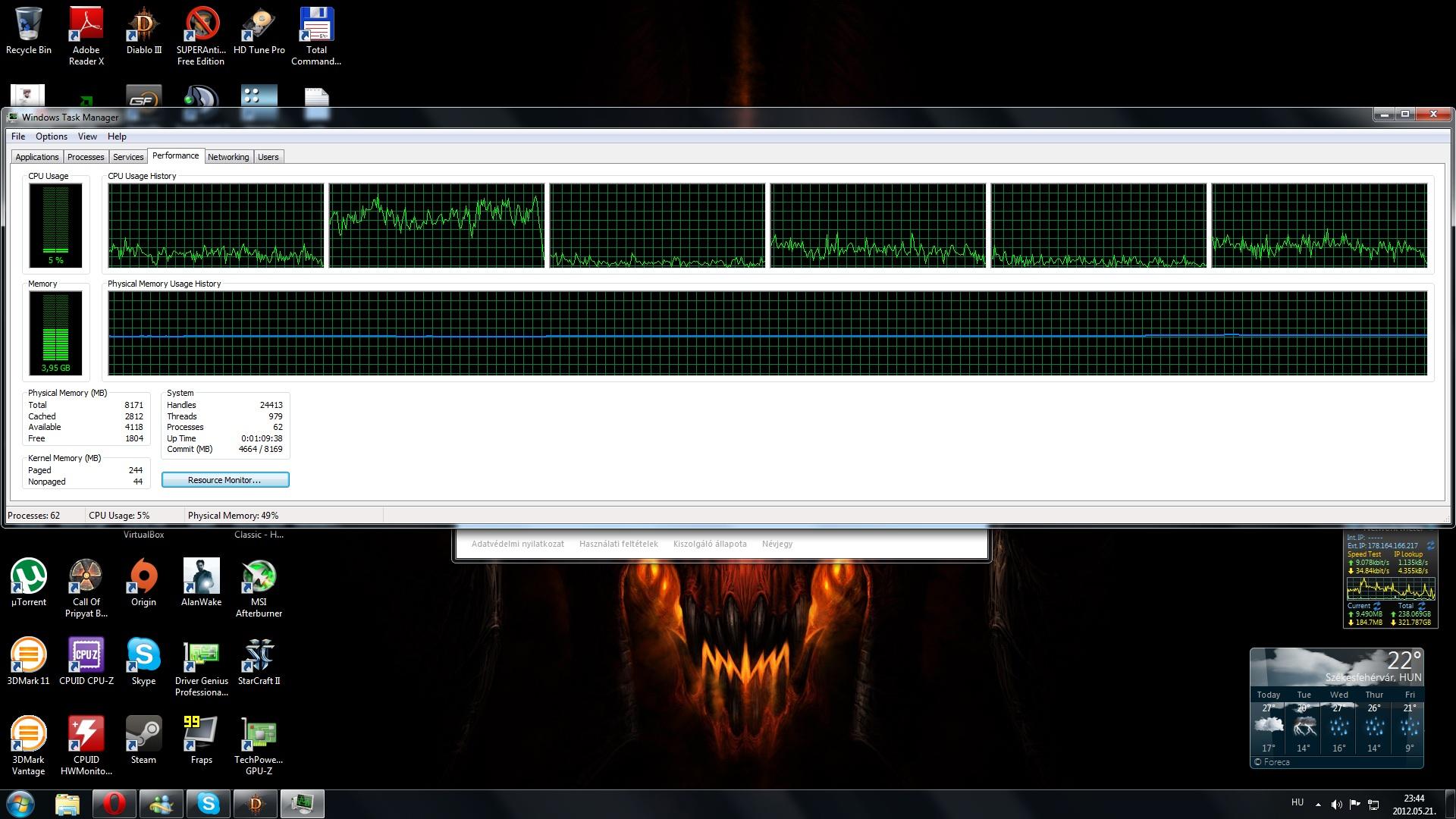Screen dimensions: 1456x819
Task: Open Driver Genius Professional icon
Action: [201, 667]
